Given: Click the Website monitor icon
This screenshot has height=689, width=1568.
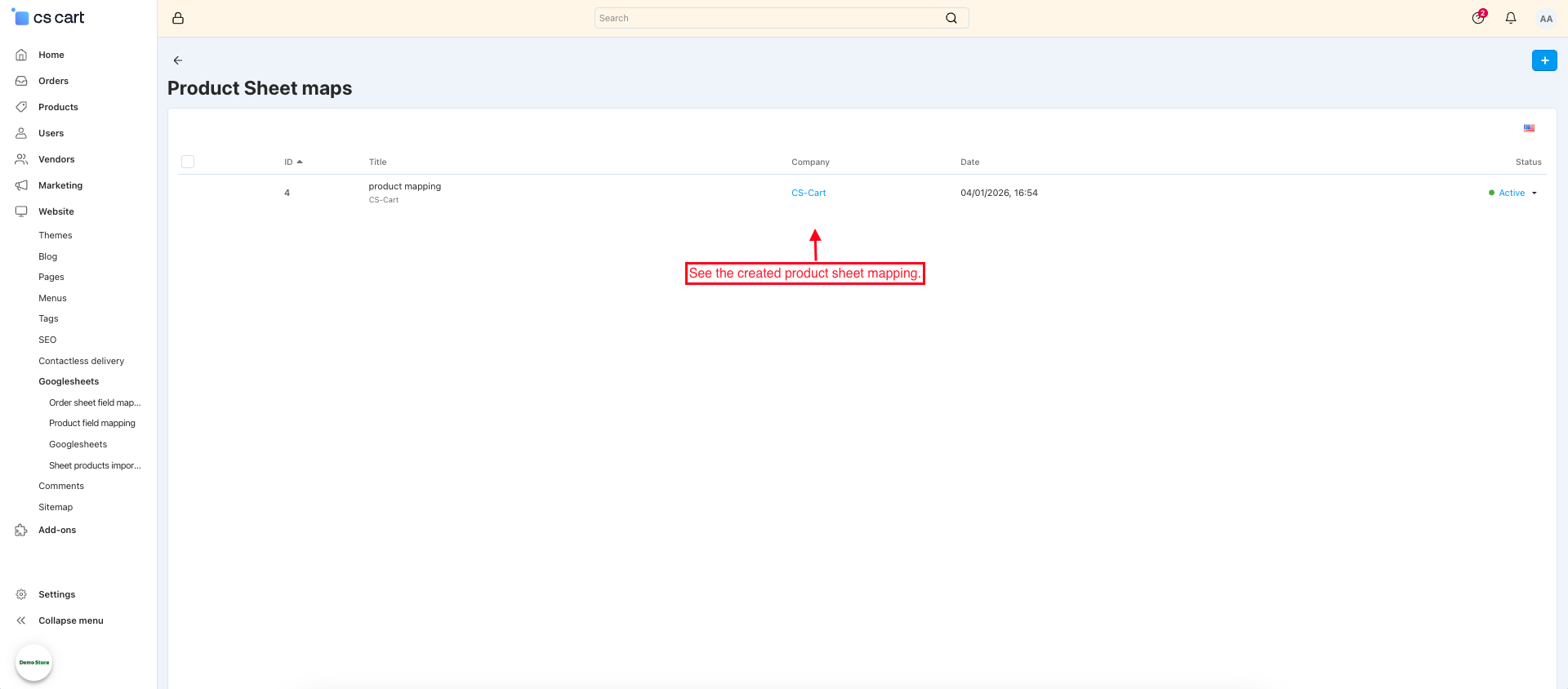Looking at the screenshot, I should [x=21, y=211].
